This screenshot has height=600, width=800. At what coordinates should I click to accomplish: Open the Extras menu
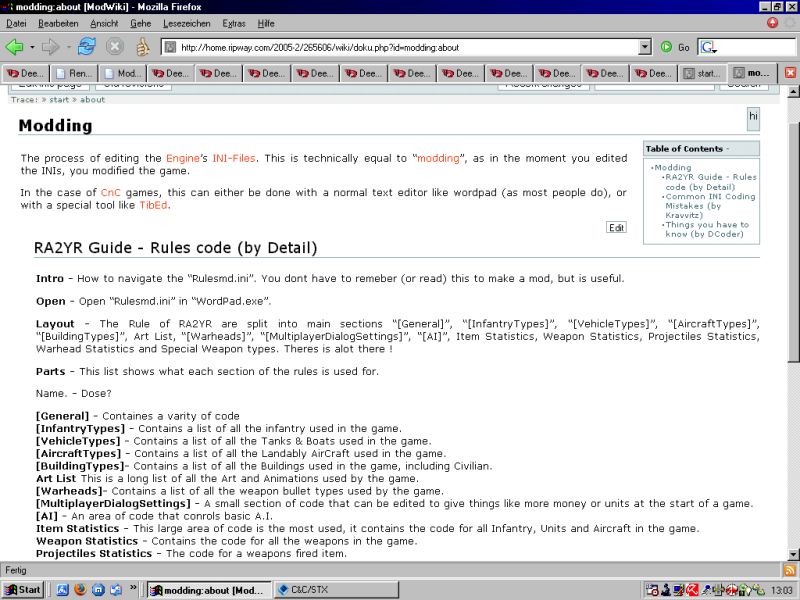pyautogui.click(x=234, y=23)
